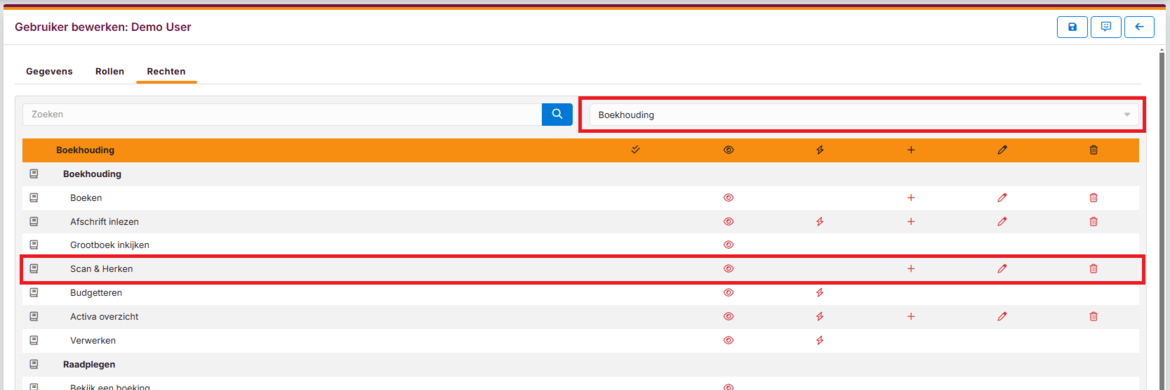Select the bold Boekhouding group row label
The image size is (1170, 390).
tap(93, 174)
